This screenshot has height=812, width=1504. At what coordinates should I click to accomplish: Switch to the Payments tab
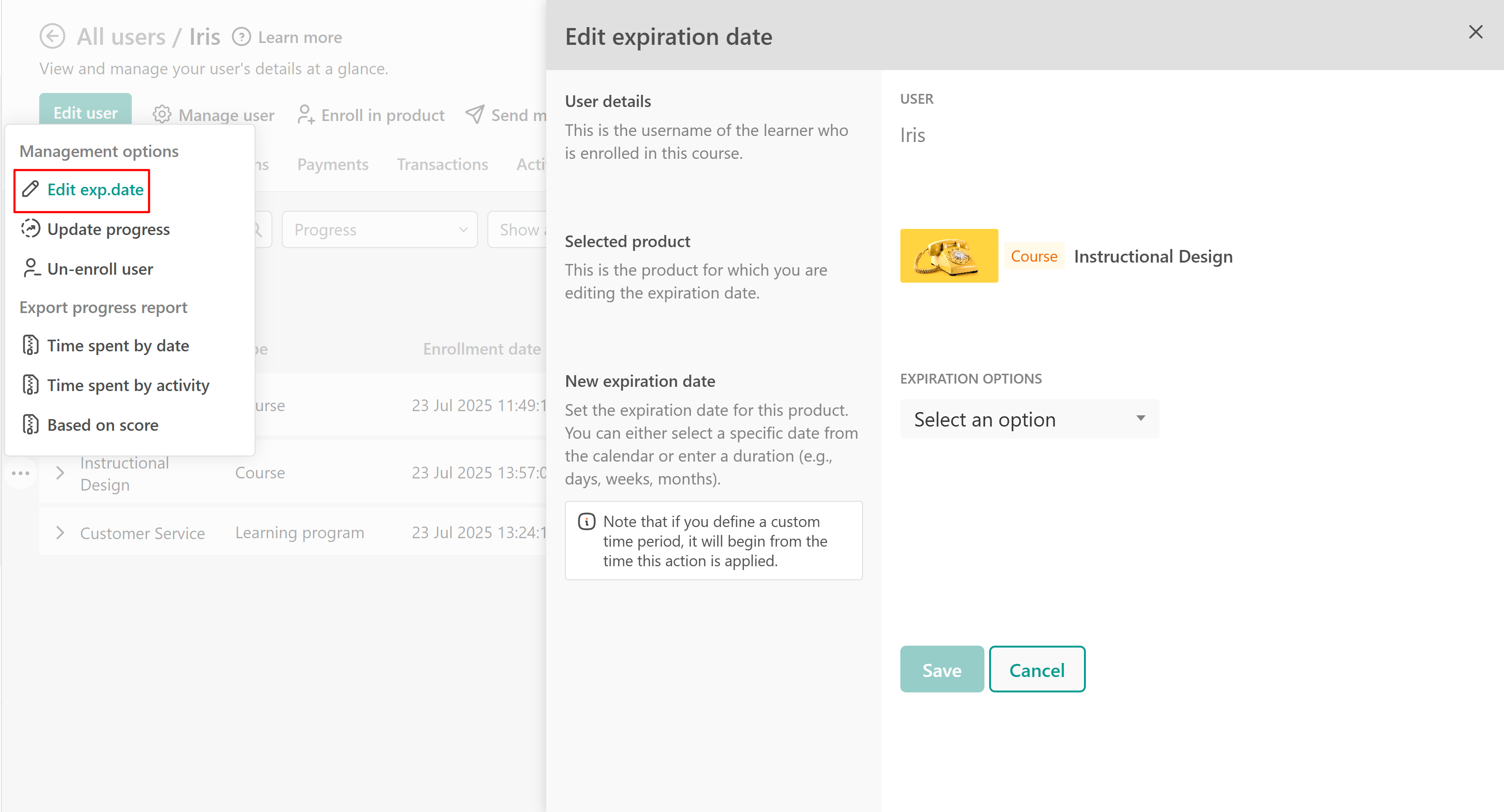(332, 164)
